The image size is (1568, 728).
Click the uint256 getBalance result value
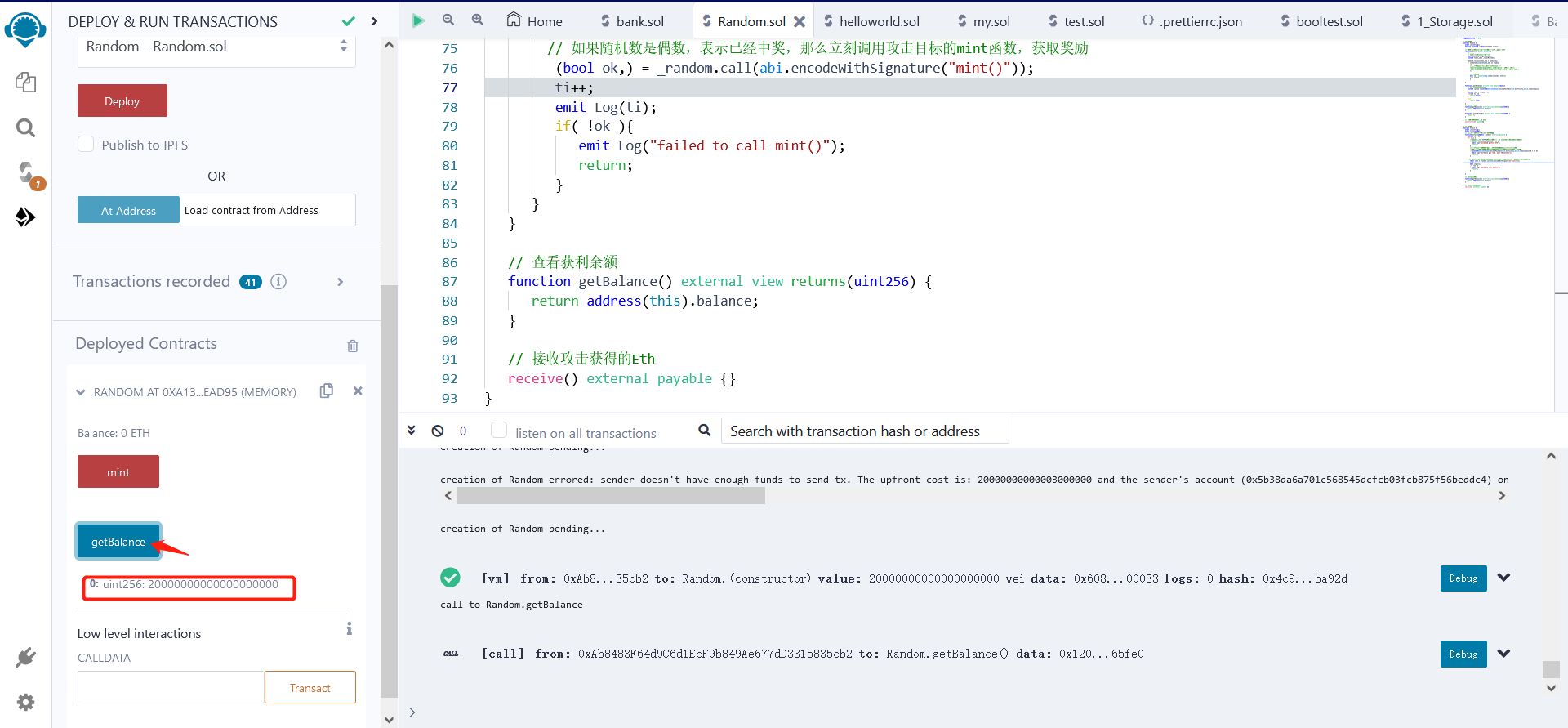click(189, 585)
